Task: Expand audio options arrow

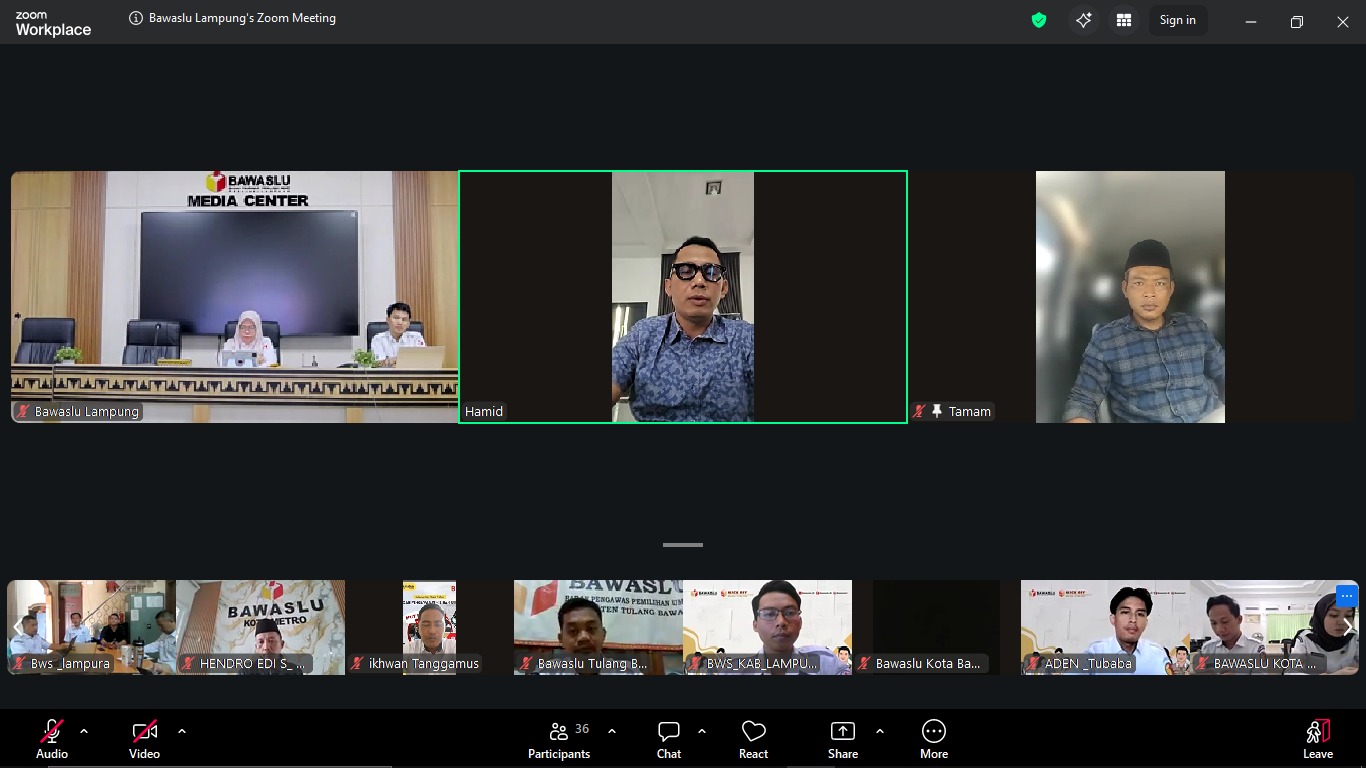Action: (84, 731)
